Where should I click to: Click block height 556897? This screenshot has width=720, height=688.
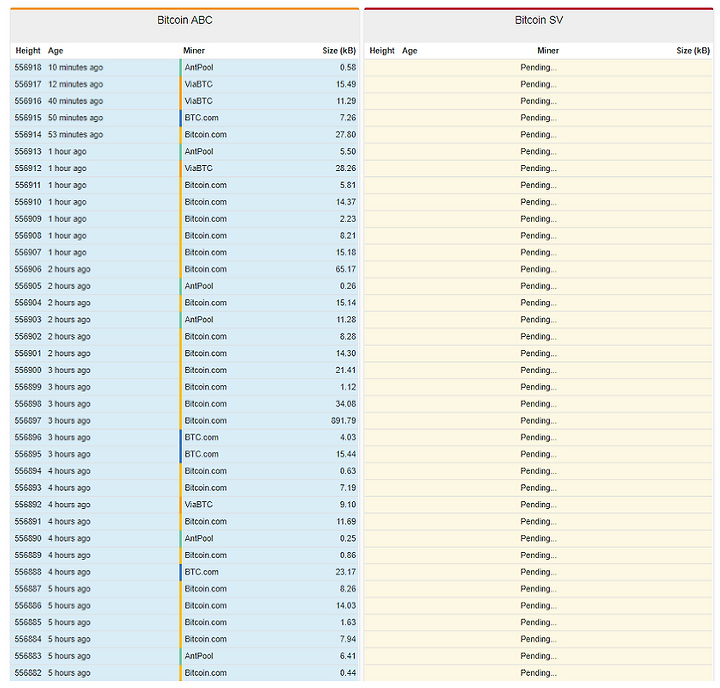click(28, 421)
